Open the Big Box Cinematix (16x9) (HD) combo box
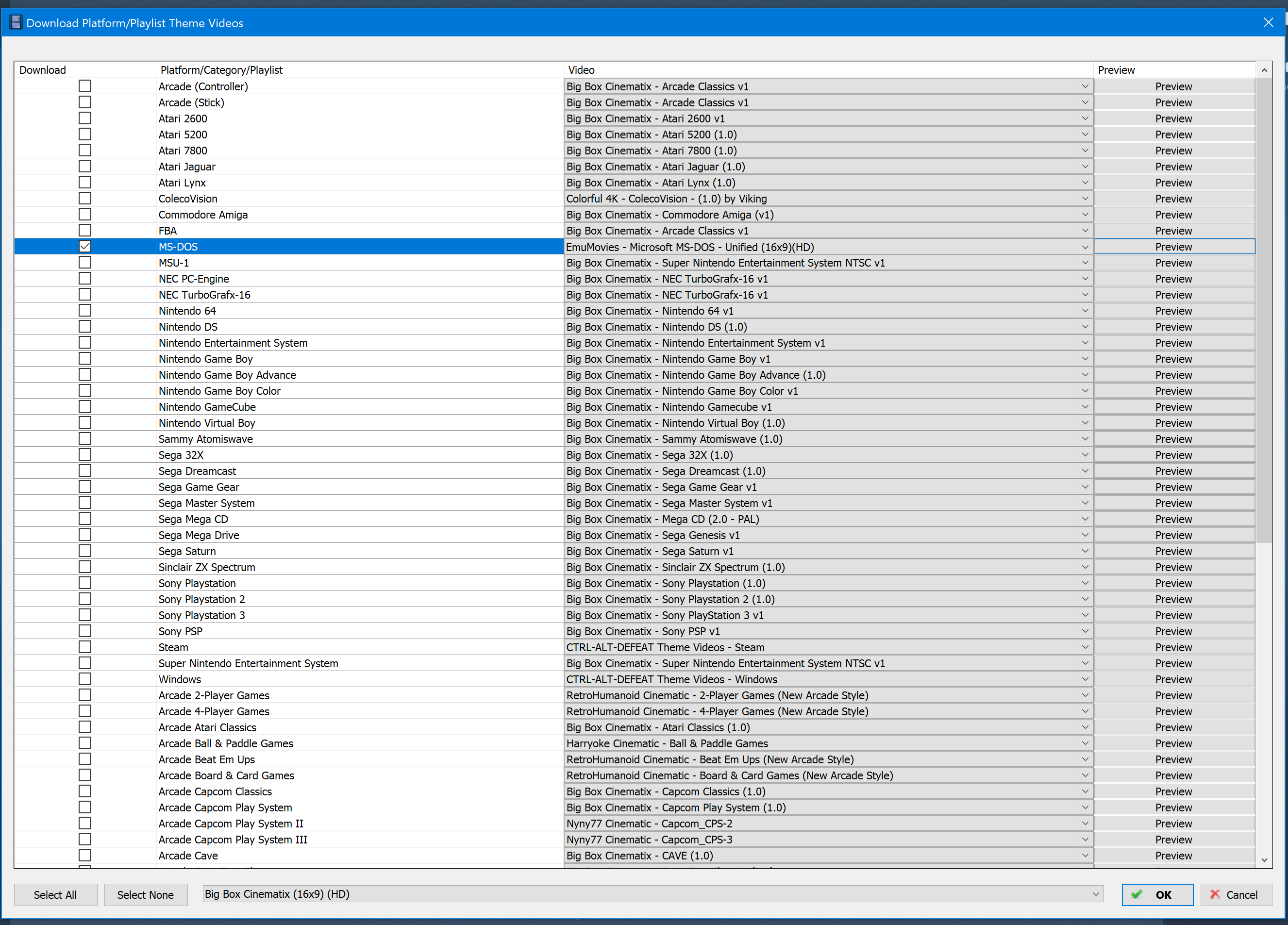Image resolution: width=1288 pixels, height=925 pixels. (x=653, y=894)
